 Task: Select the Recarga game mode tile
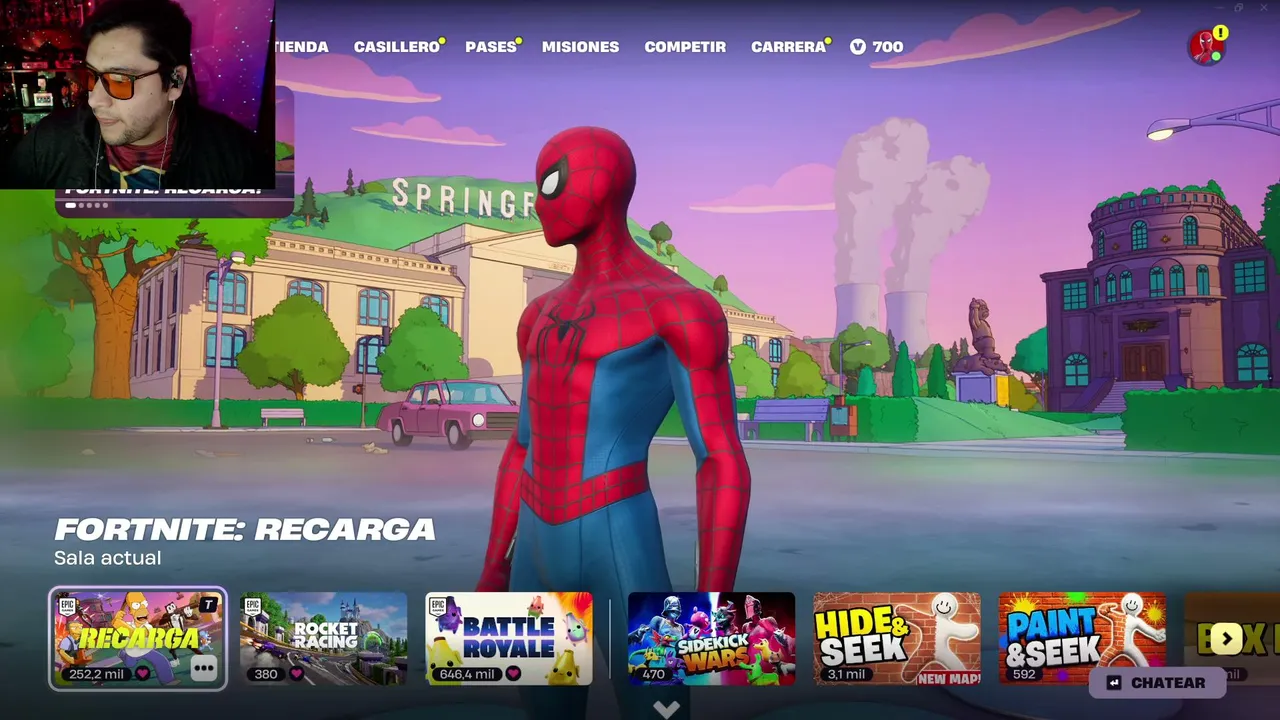(138, 639)
